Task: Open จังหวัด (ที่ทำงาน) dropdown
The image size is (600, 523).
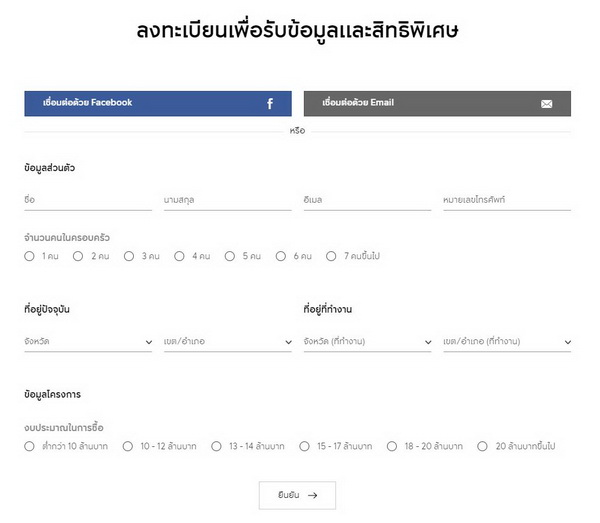Action: 367,342
